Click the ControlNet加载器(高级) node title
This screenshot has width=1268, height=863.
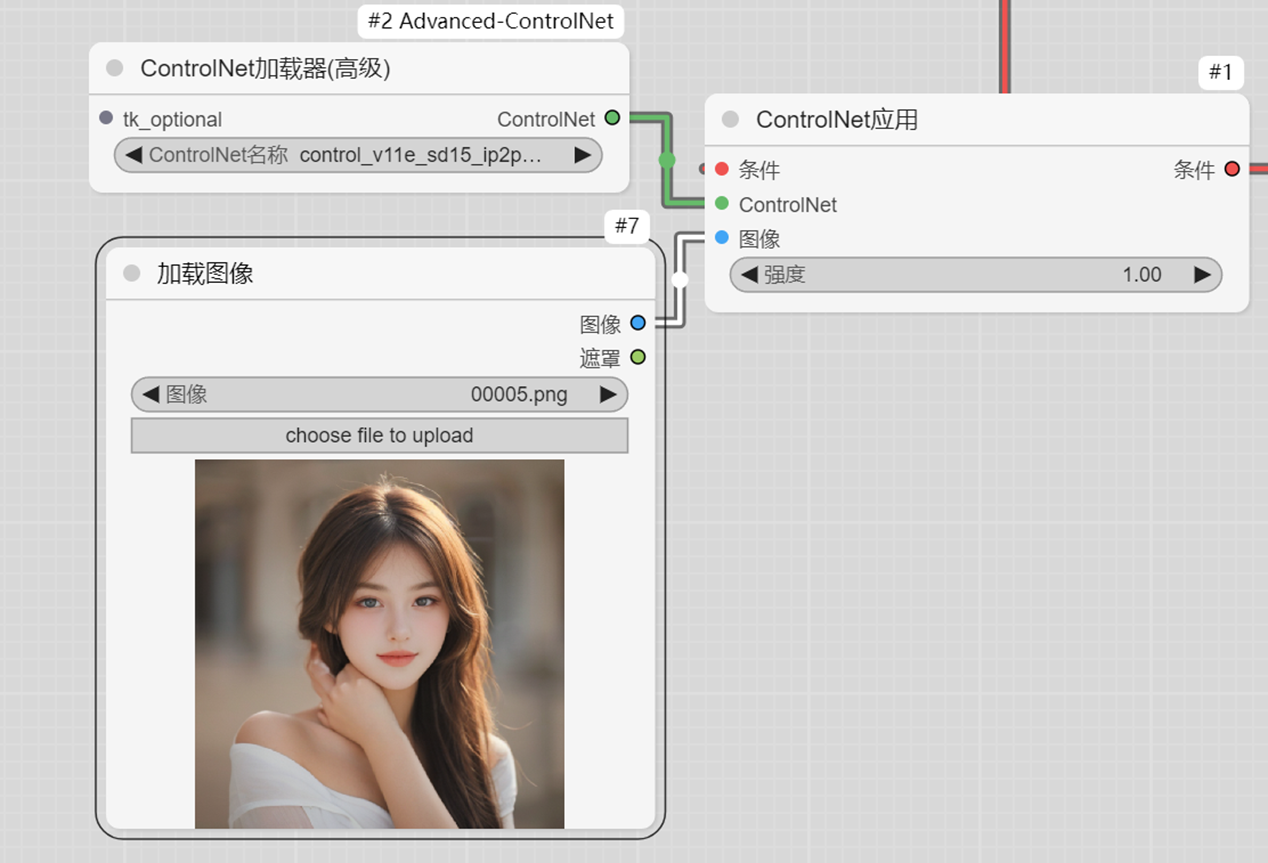[x=265, y=68]
